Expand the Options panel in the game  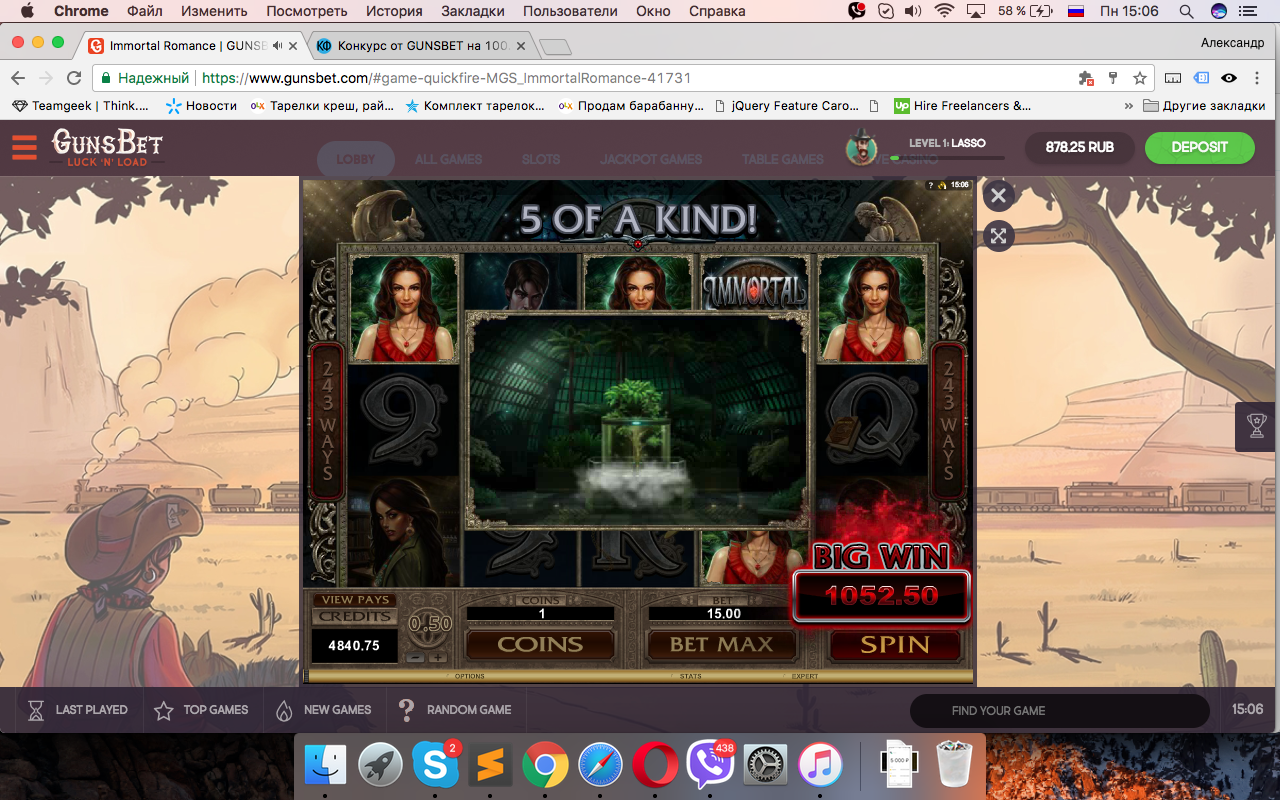pyautogui.click(x=469, y=676)
